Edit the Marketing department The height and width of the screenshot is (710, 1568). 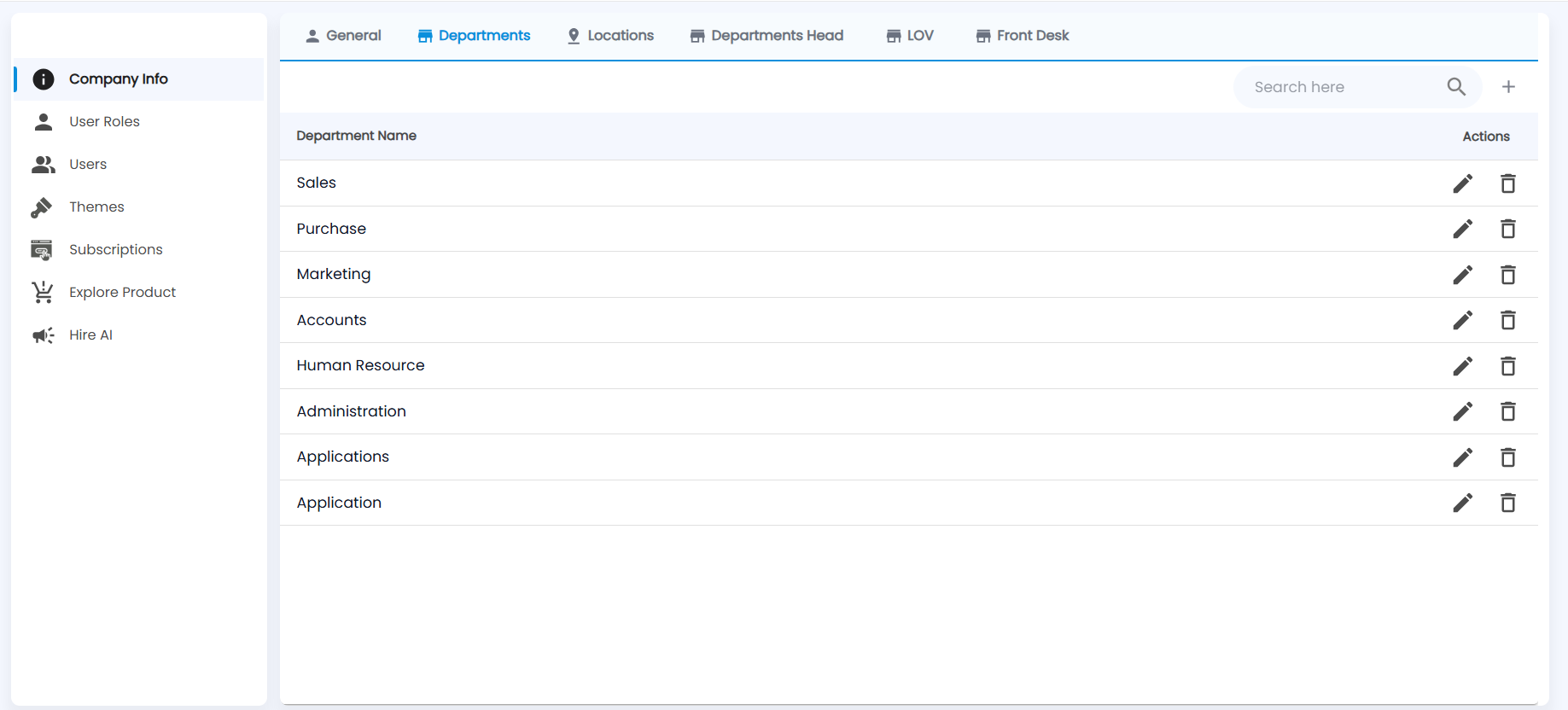[x=1462, y=275]
